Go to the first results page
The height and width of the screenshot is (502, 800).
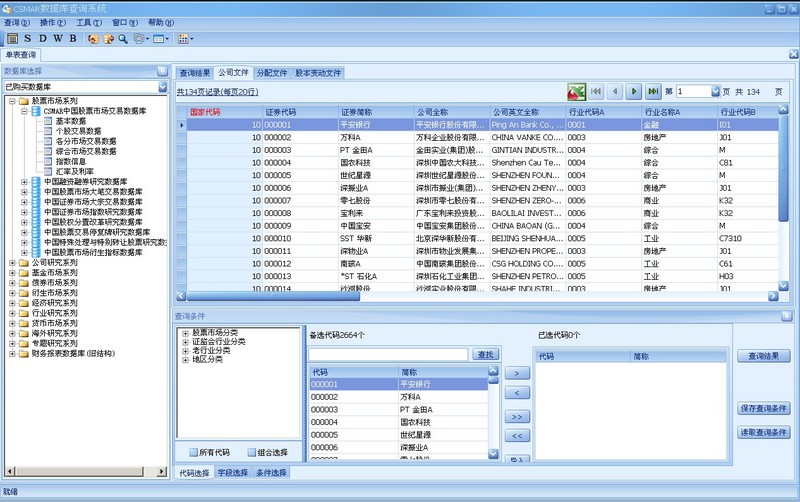(x=596, y=92)
